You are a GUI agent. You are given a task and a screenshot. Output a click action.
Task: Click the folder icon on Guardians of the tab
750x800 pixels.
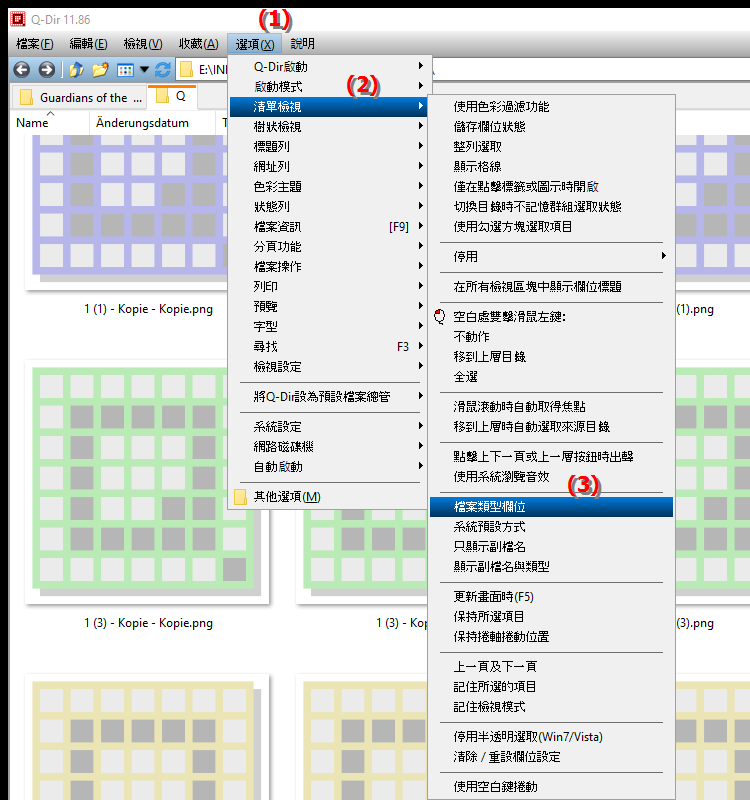point(26,97)
